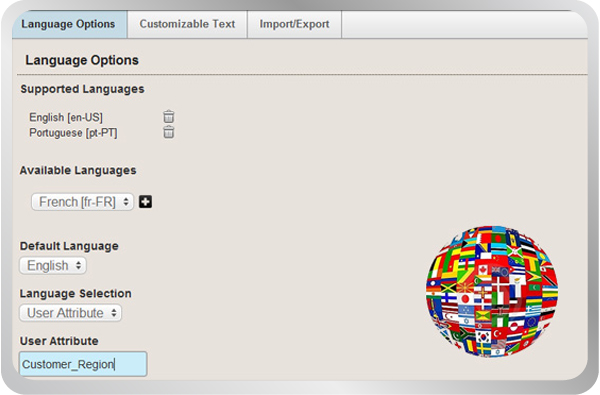Select the Portuguese [pt-PT] list entry
The width and height of the screenshot is (600, 395).
pos(73,133)
